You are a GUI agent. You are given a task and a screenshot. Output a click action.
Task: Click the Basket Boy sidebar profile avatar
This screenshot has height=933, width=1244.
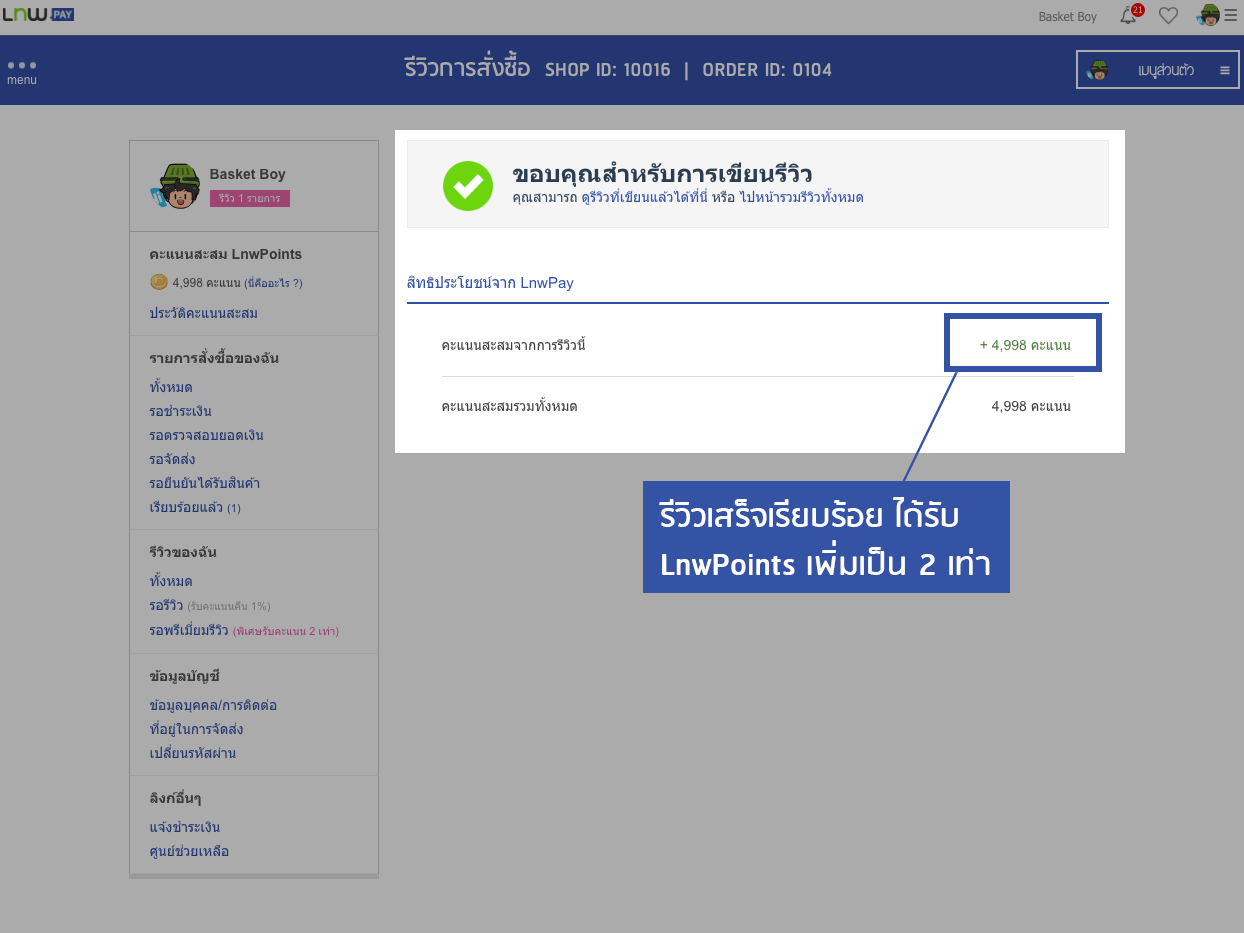click(x=177, y=186)
